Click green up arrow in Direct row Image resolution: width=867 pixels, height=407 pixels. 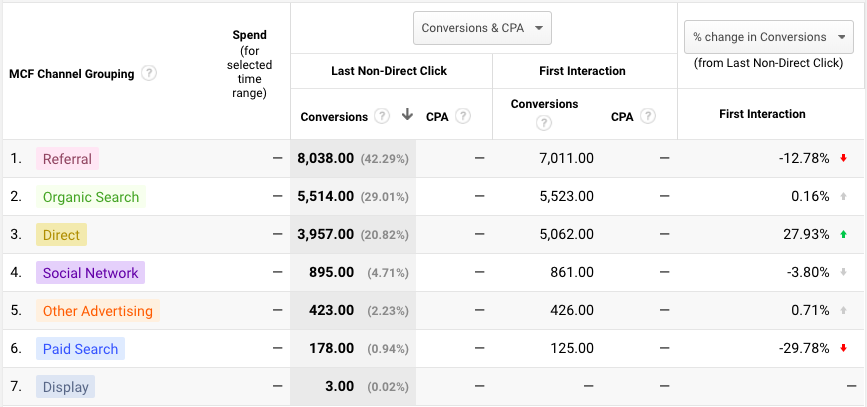click(843, 234)
